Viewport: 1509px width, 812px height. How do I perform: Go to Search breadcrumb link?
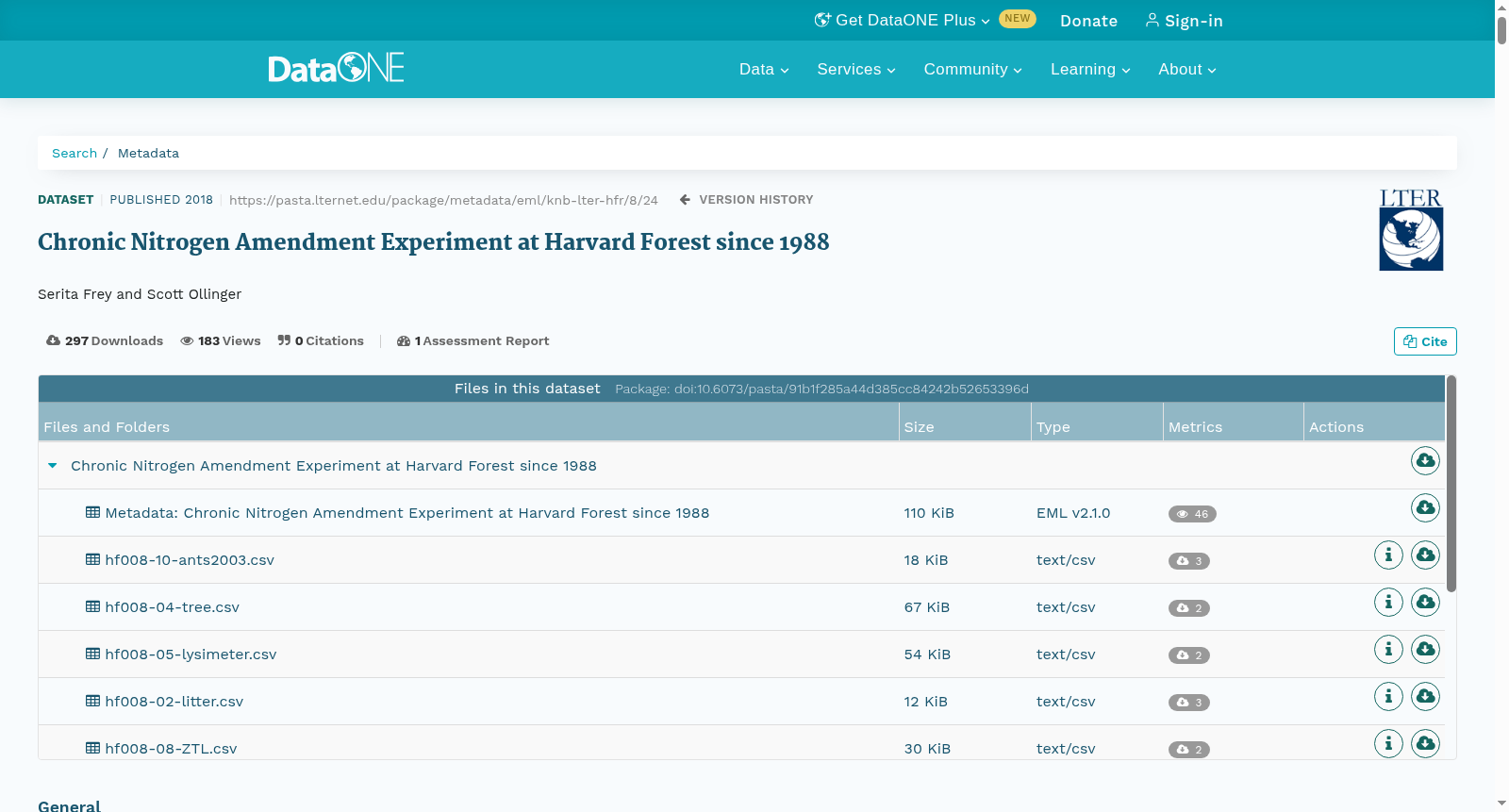[x=75, y=153]
